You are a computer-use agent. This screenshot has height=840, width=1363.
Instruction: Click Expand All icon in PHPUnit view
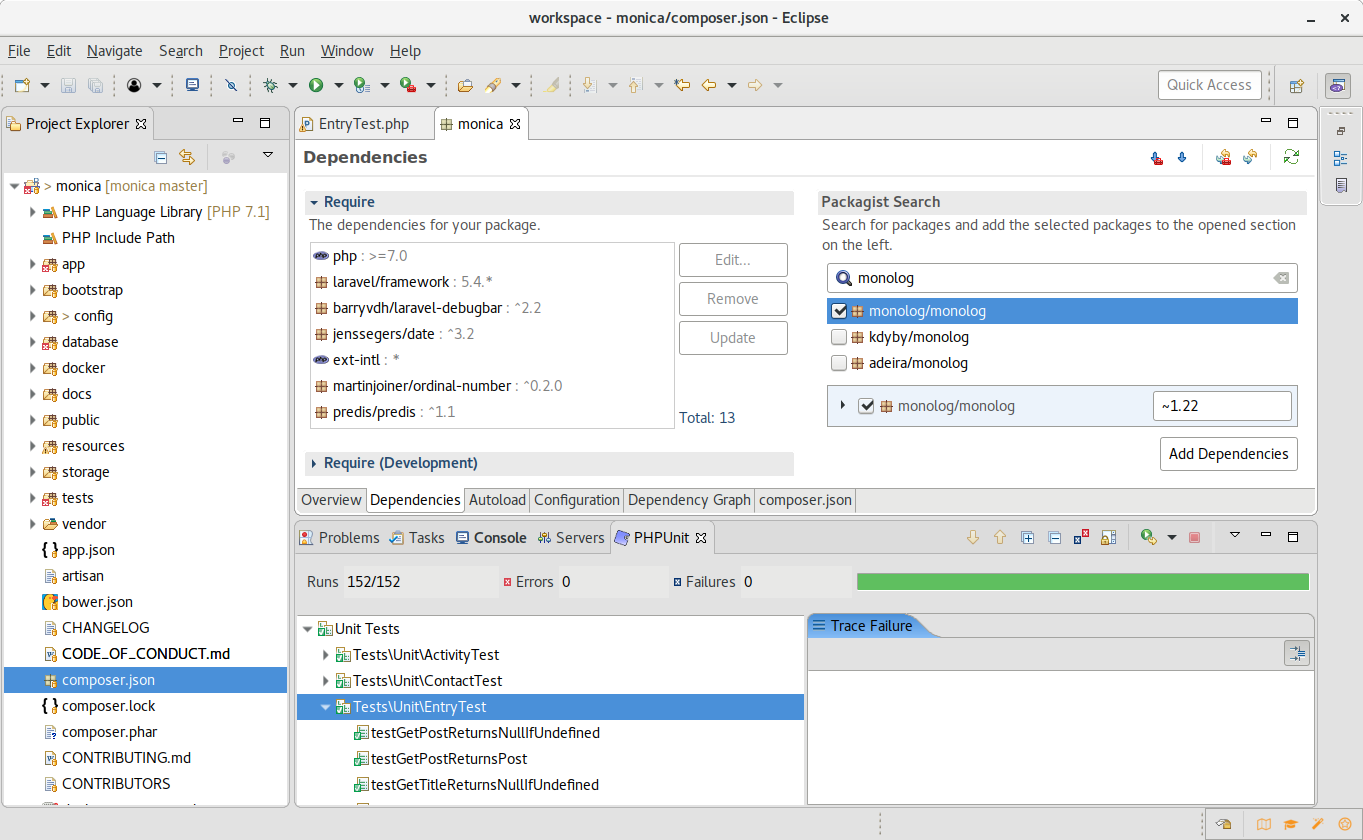click(x=1027, y=538)
